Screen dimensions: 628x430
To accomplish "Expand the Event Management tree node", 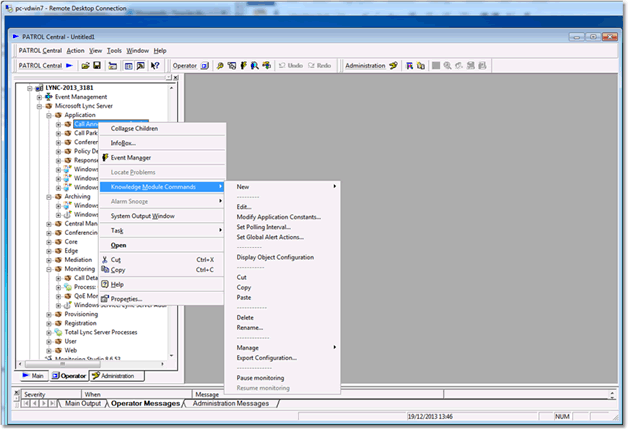I will tap(39, 97).
